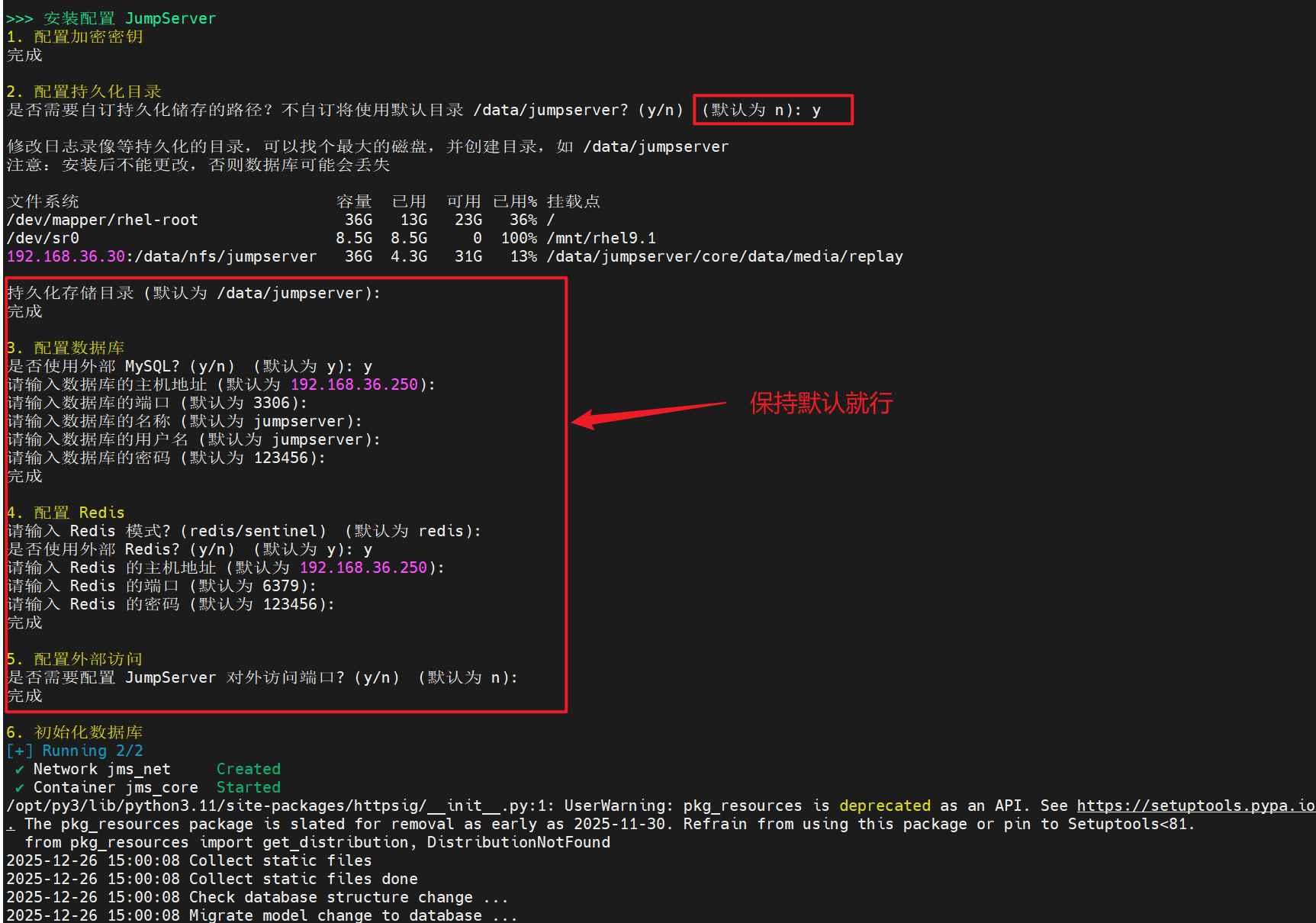Click the section header 5. 配置外部访问
The width and height of the screenshot is (1316, 923).
[75, 658]
